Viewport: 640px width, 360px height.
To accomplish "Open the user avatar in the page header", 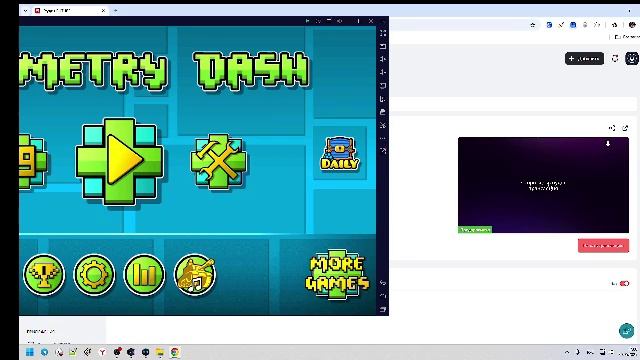I will pyautogui.click(x=632, y=58).
